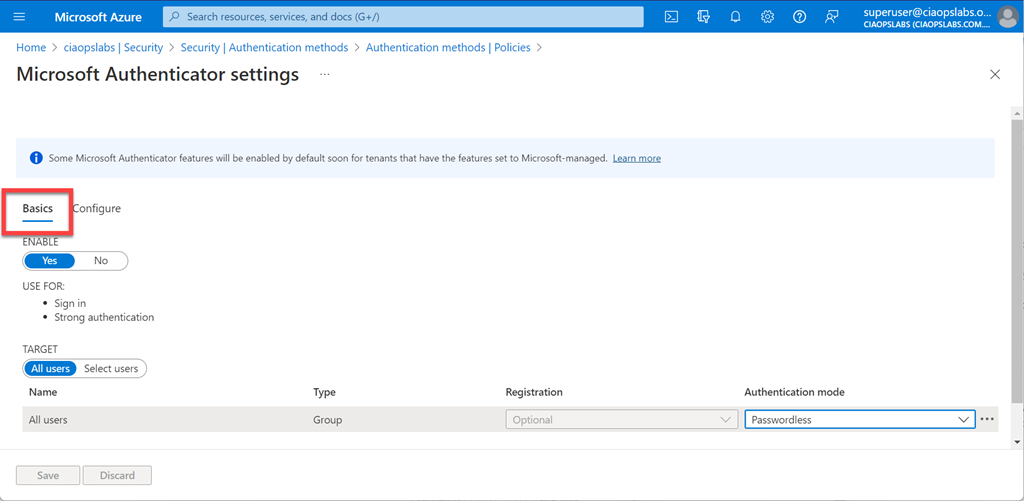Viewport: 1024px width, 501px height.
Task: Set Enable toggle to Yes
Action: point(50,261)
